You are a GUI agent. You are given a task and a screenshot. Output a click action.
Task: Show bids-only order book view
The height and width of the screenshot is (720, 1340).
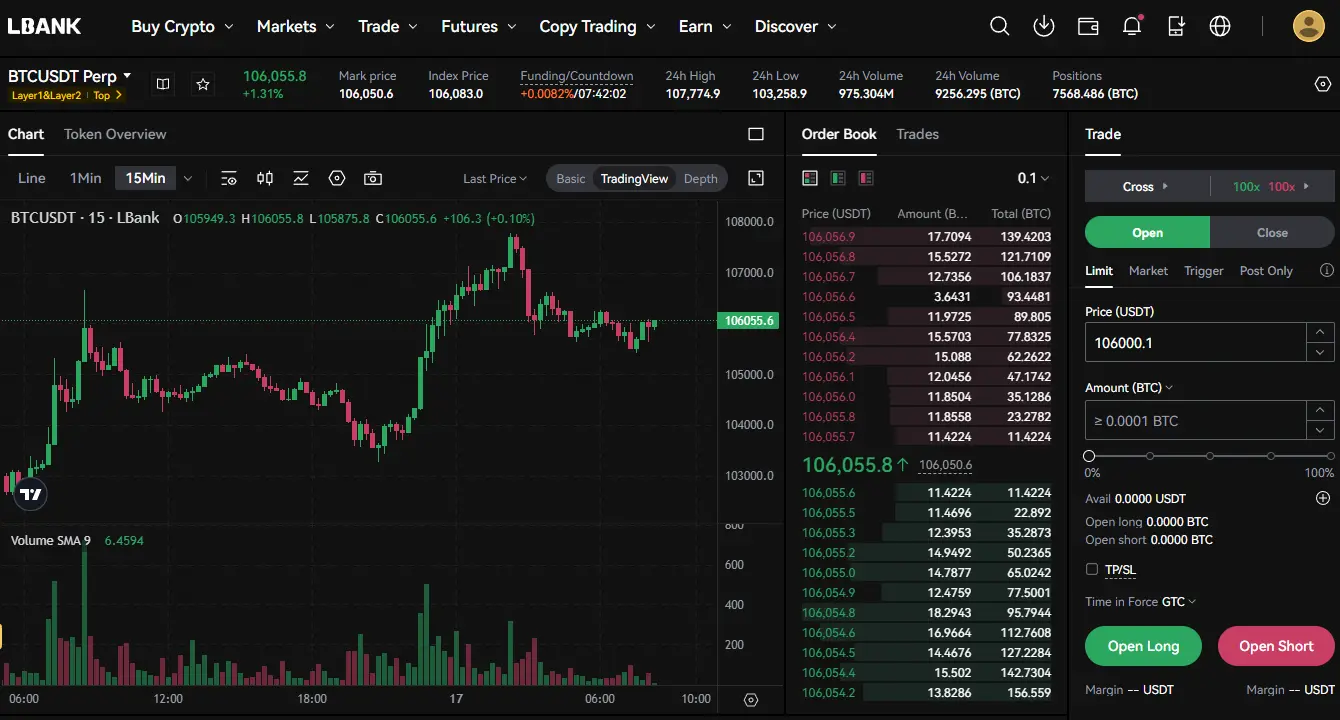point(838,178)
